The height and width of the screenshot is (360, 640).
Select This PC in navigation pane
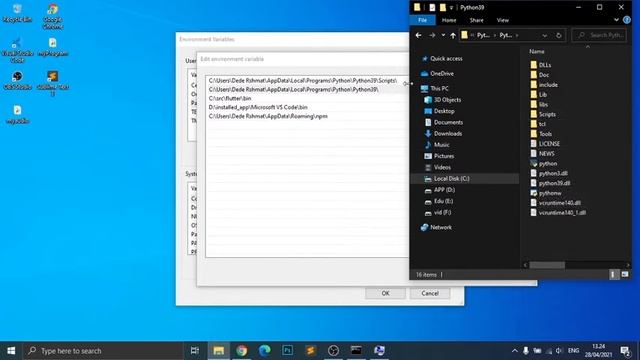439,88
